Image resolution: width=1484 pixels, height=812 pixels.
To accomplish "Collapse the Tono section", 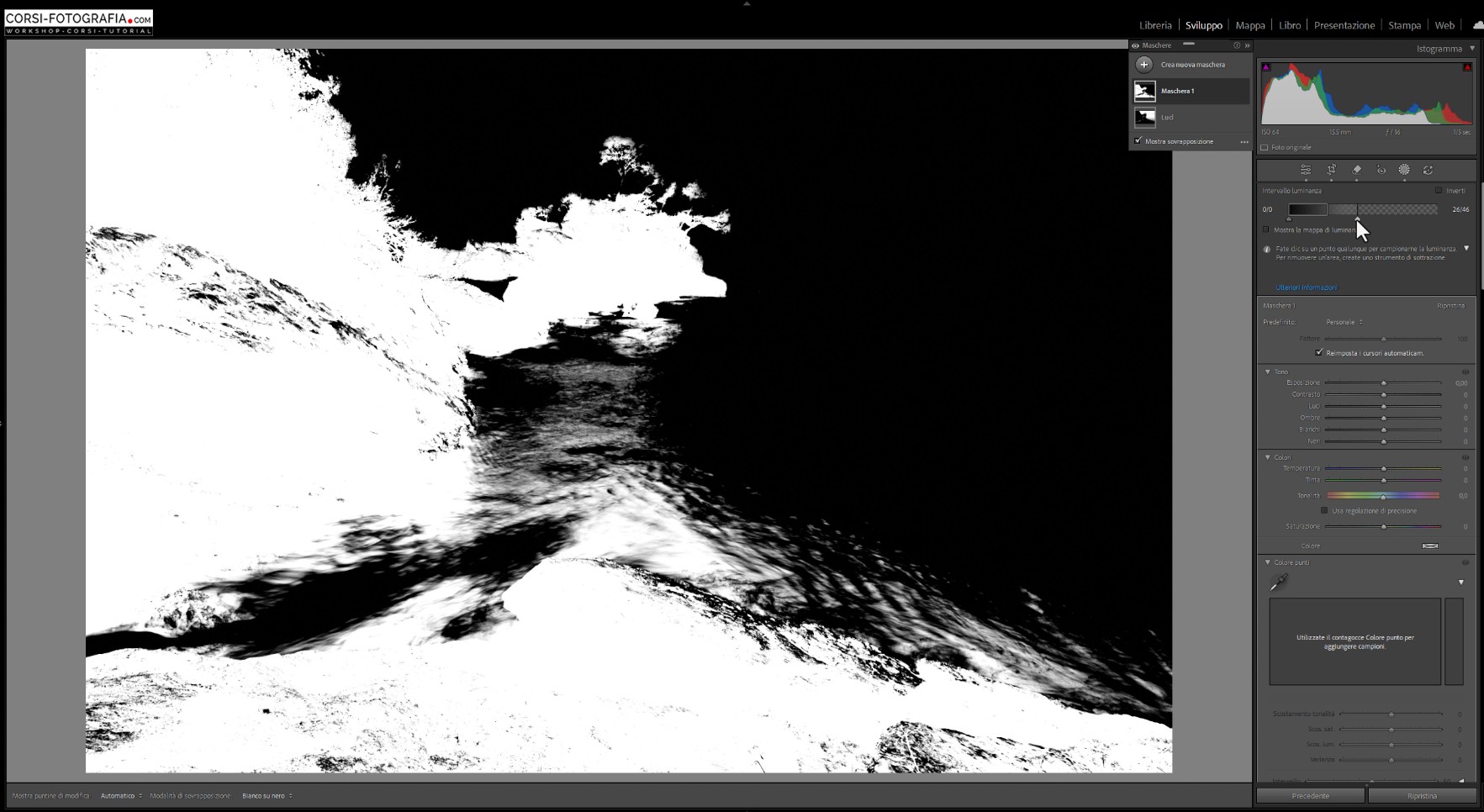I will tap(1268, 372).
